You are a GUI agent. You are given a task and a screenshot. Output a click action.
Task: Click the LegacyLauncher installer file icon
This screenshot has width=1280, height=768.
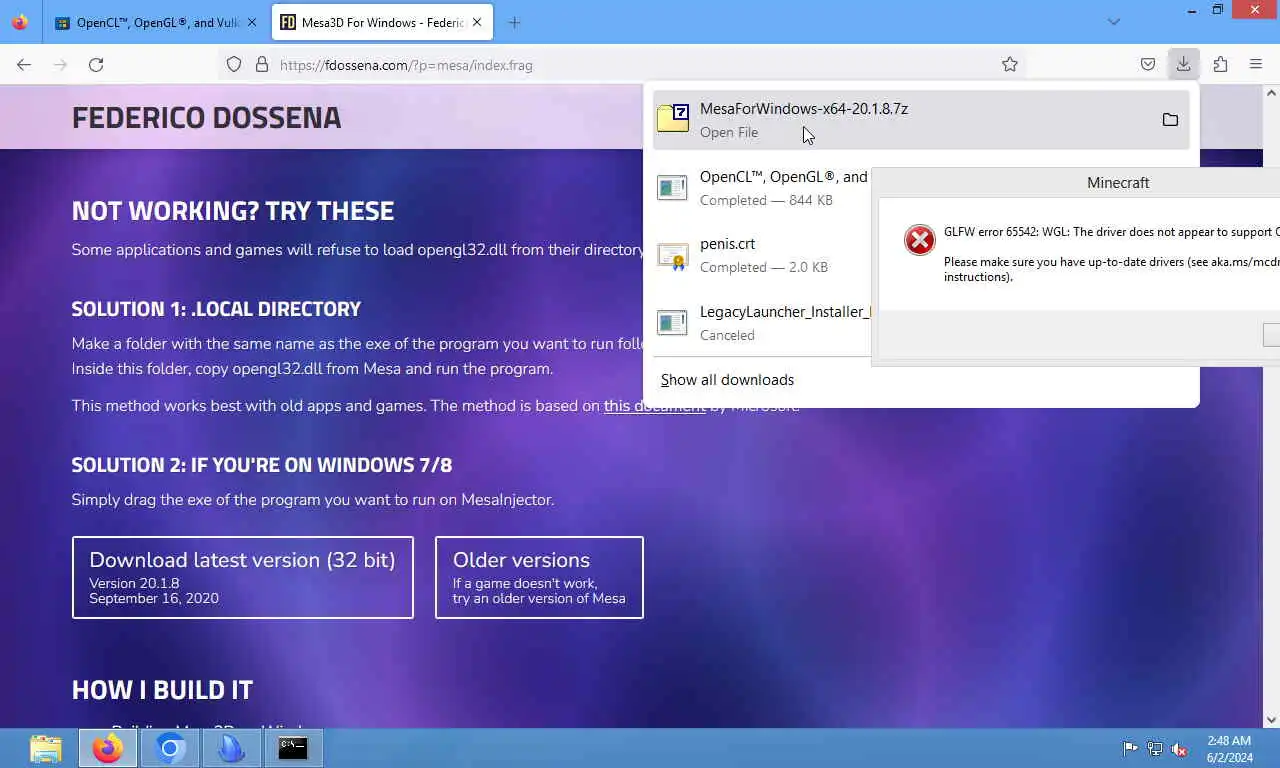(672, 322)
